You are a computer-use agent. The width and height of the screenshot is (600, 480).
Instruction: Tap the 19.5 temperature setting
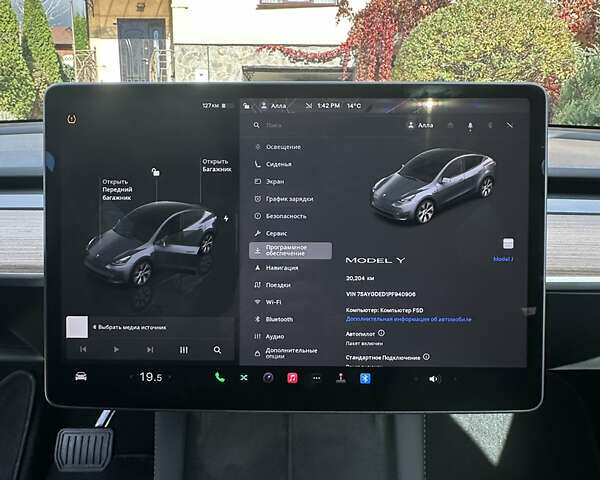click(x=151, y=377)
